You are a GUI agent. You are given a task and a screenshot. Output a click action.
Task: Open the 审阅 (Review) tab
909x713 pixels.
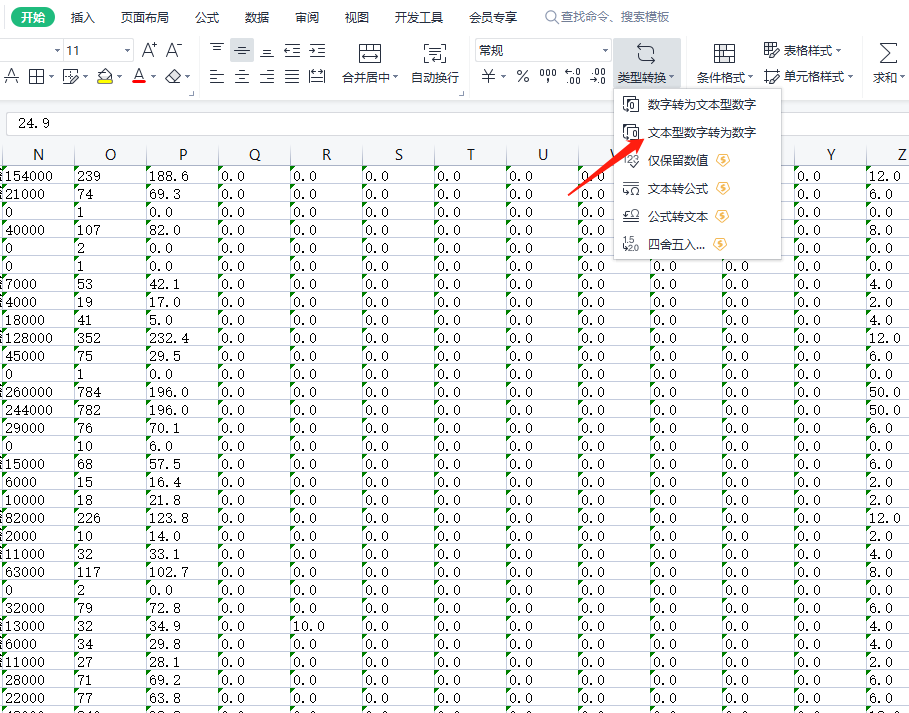pyautogui.click(x=307, y=17)
